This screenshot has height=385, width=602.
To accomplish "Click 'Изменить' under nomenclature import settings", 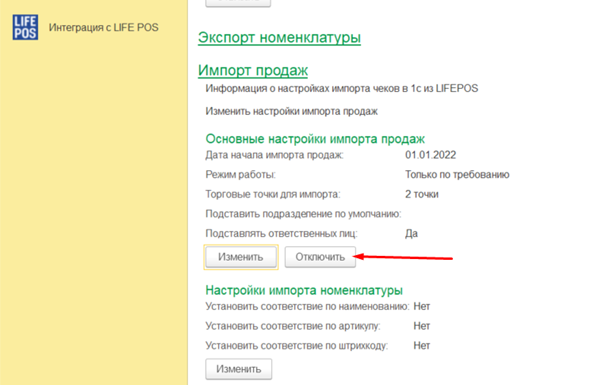I will (x=239, y=369).
